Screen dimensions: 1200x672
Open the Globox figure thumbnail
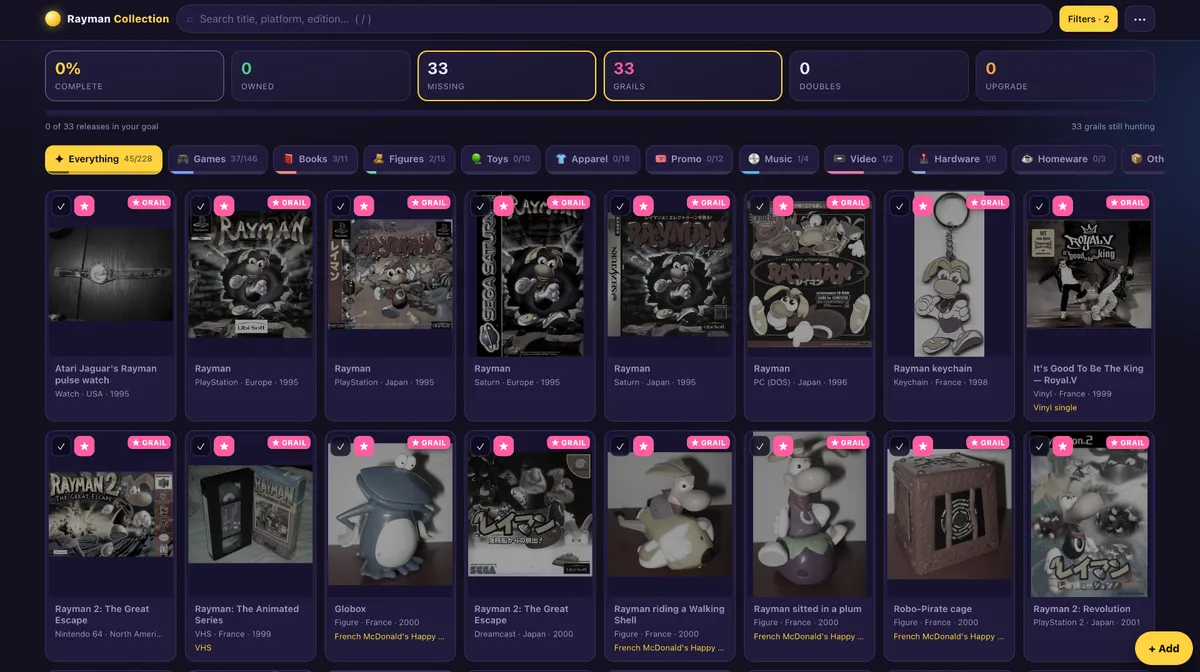click(x=390, y=515)
